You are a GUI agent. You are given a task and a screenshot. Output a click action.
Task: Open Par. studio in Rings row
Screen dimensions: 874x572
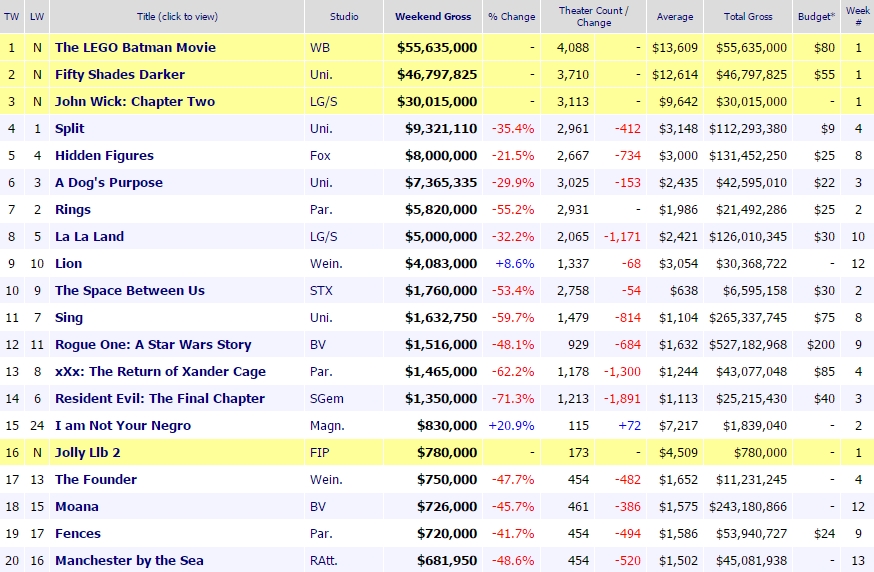(321, 210)
